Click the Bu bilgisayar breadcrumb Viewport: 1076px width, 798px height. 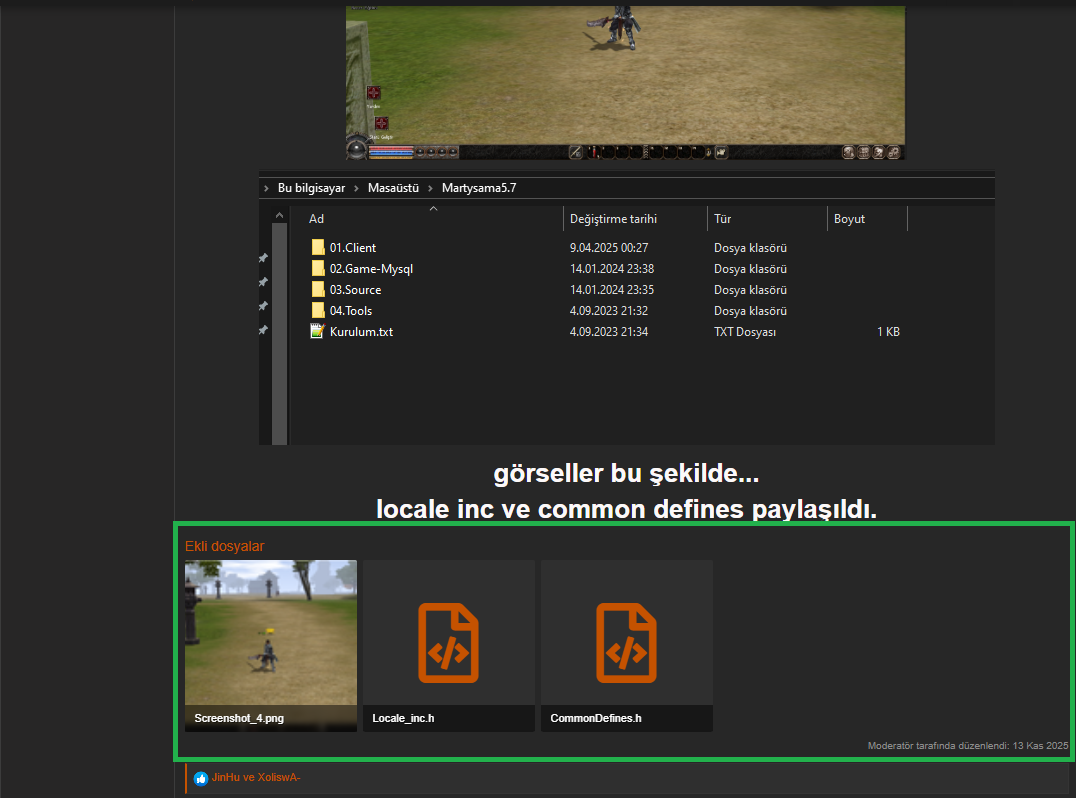[x=311, y=188]
